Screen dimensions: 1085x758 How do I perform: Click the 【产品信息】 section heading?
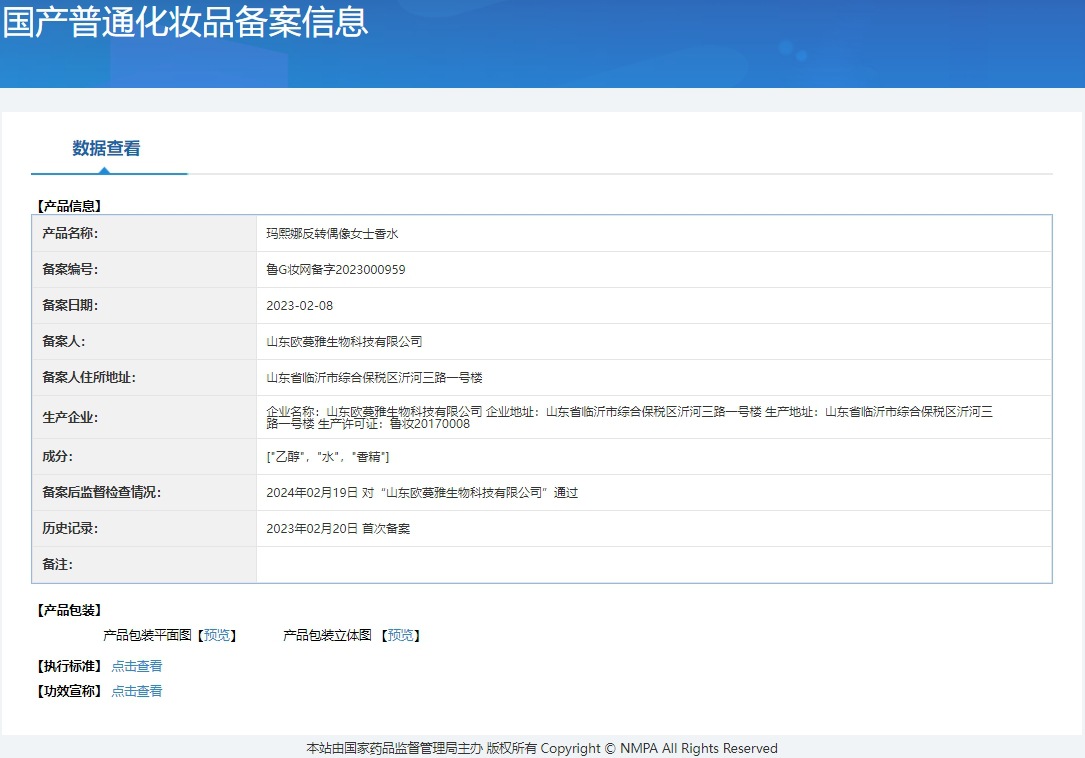click(x=69, y=206)
